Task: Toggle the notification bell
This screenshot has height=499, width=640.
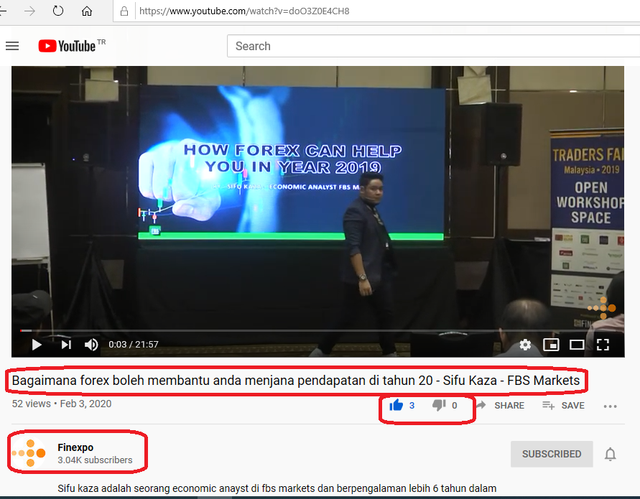Action: pos(610,454)
